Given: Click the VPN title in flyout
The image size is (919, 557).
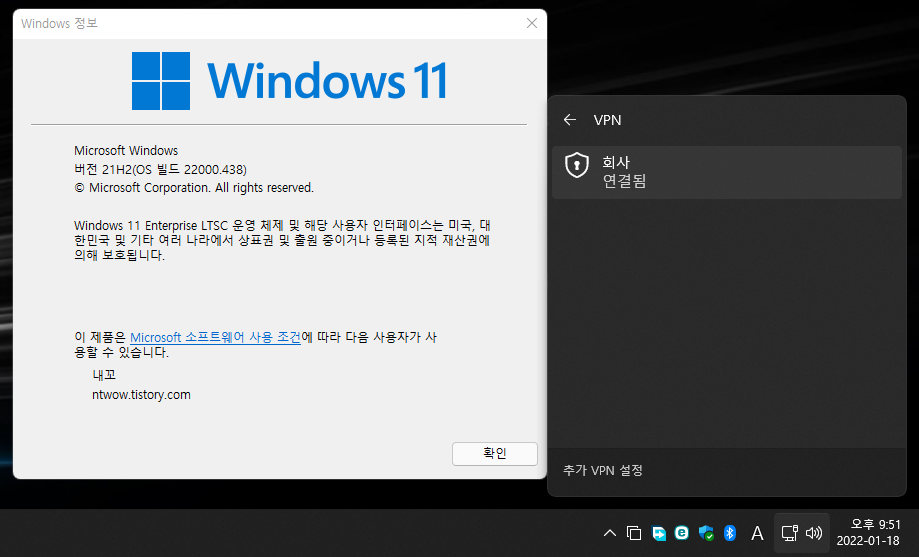Looking at the screenshot, I should pos(607,120).
